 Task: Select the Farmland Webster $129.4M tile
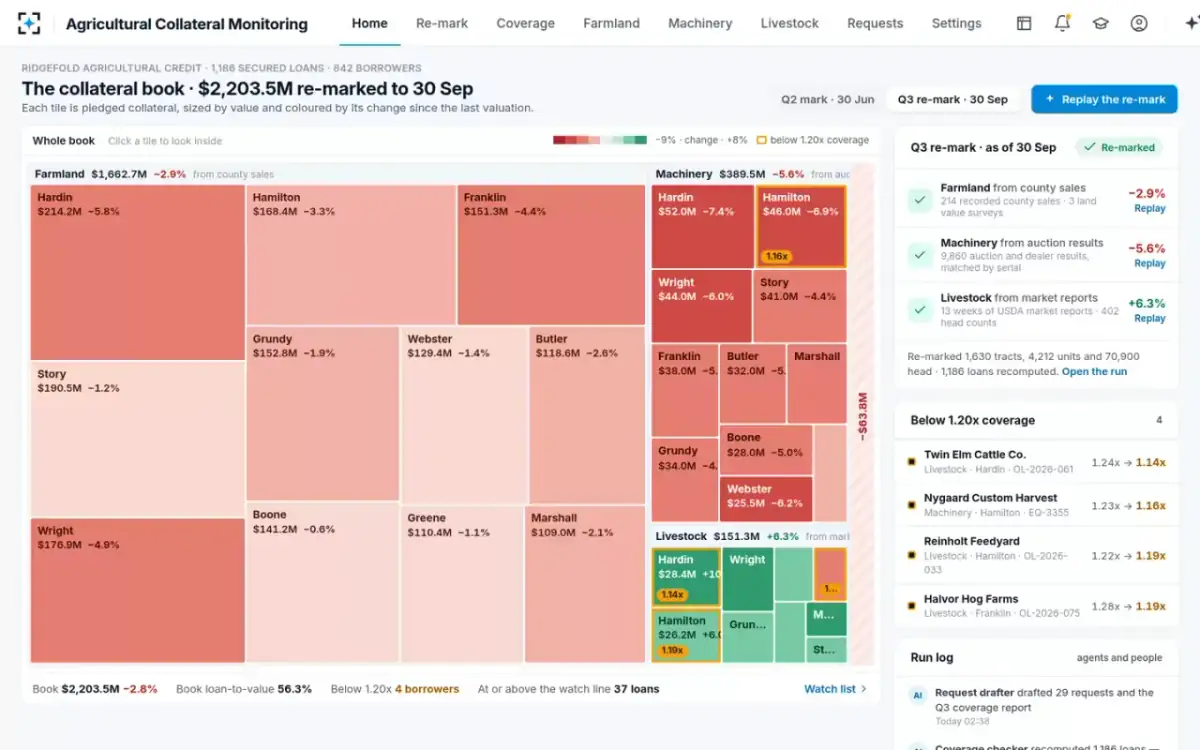click(x=464, y=413)
